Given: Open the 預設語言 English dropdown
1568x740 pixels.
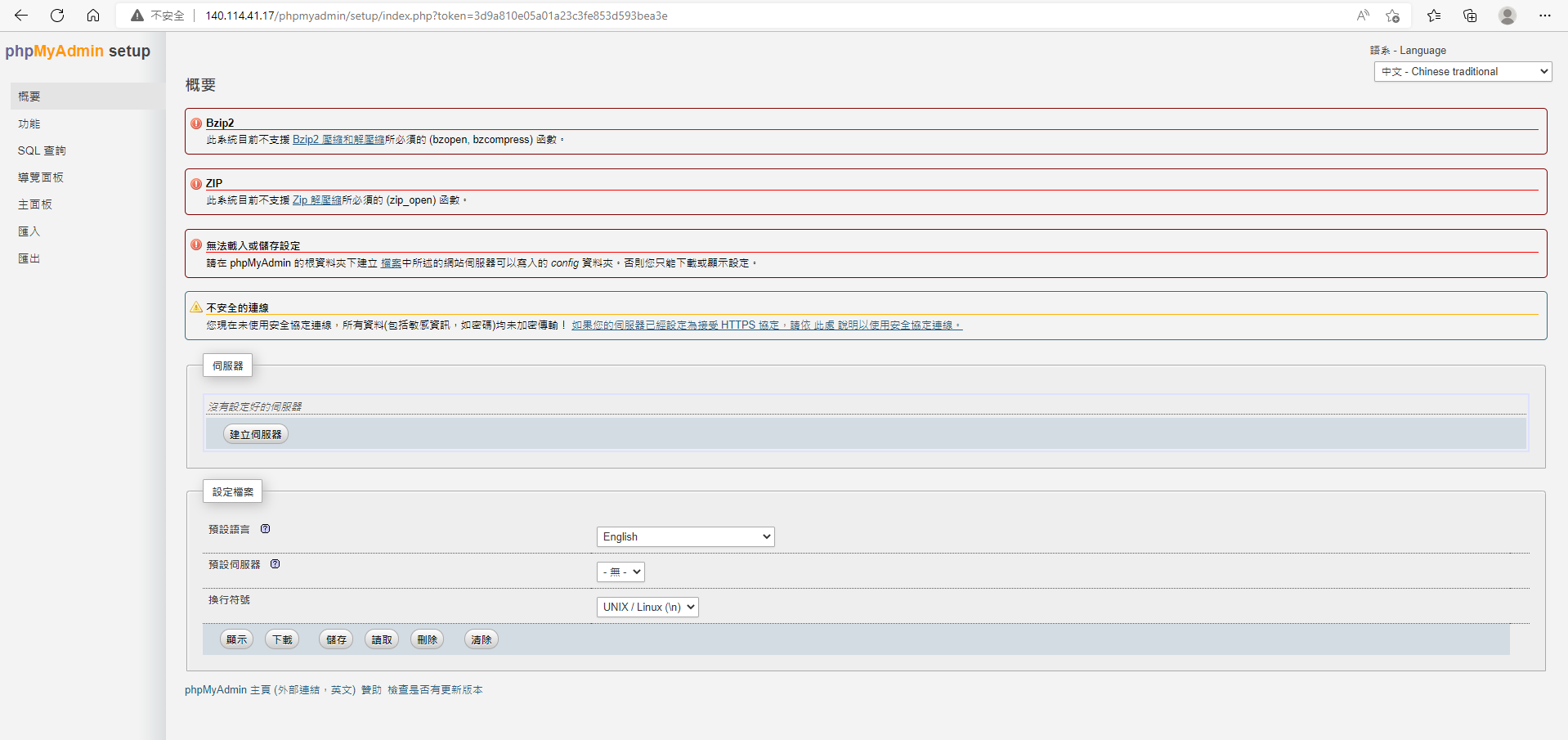Looking at the screenshot, I should pos(686,536).
